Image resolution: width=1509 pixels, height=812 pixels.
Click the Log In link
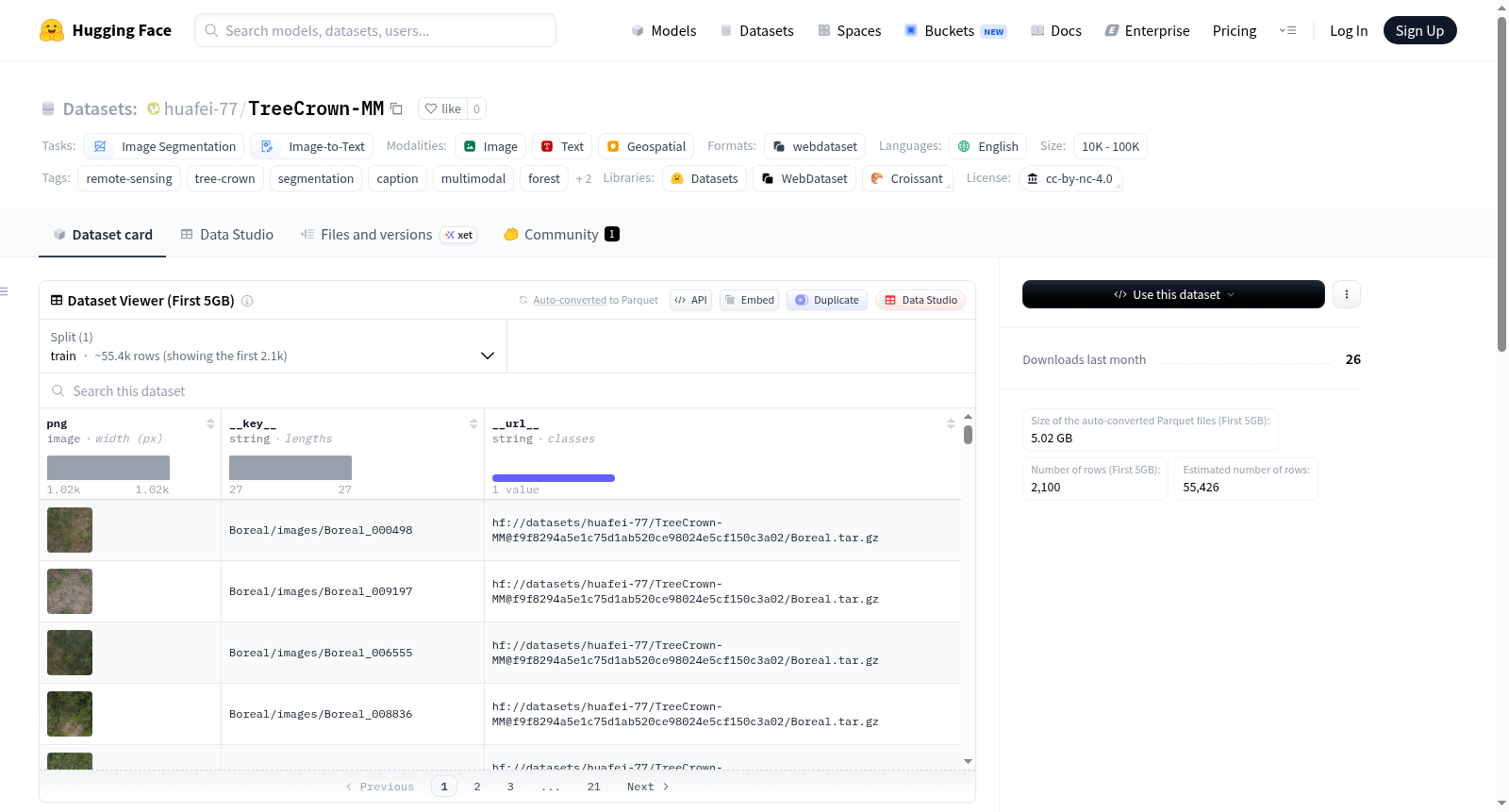[x=1349, y=30]
